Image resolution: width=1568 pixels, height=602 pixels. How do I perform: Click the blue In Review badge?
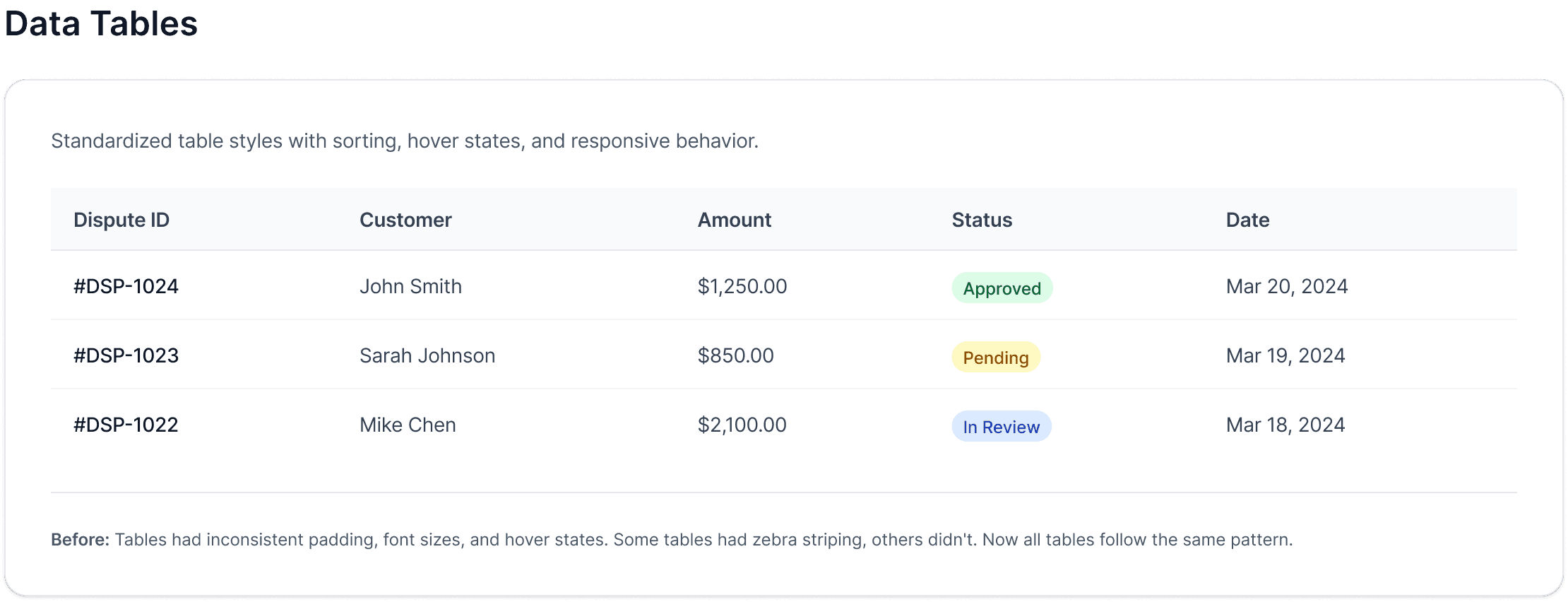pyautogui.click(x=1001, y=427)
